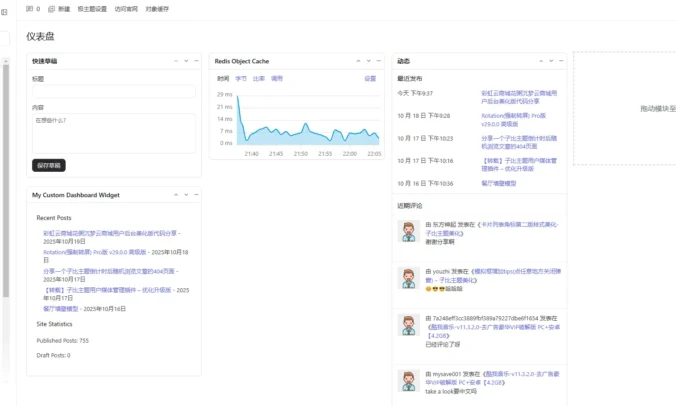Click the 新建 (New) item in admin bar
The width and height of the screenshot is (676, 406).
(x=59, y=9)
